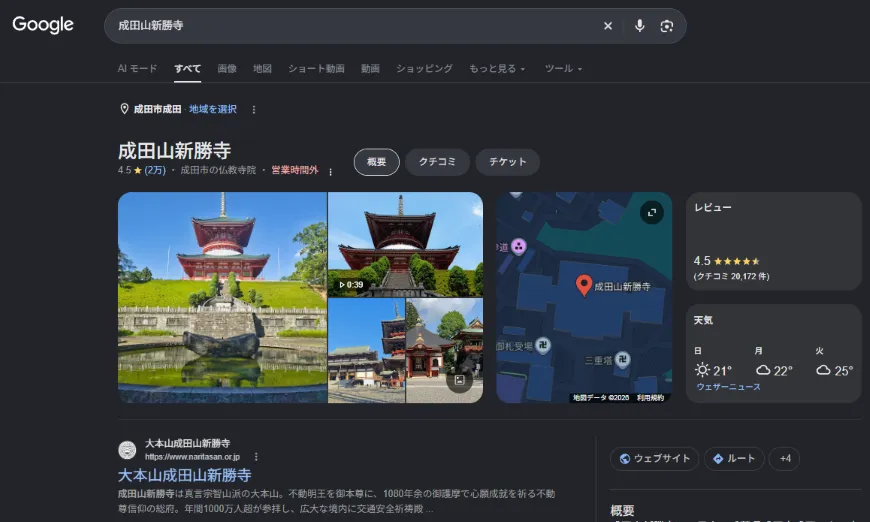Select the すべて tab
Screen dimensions: 870x522
[x=188, y=68]
